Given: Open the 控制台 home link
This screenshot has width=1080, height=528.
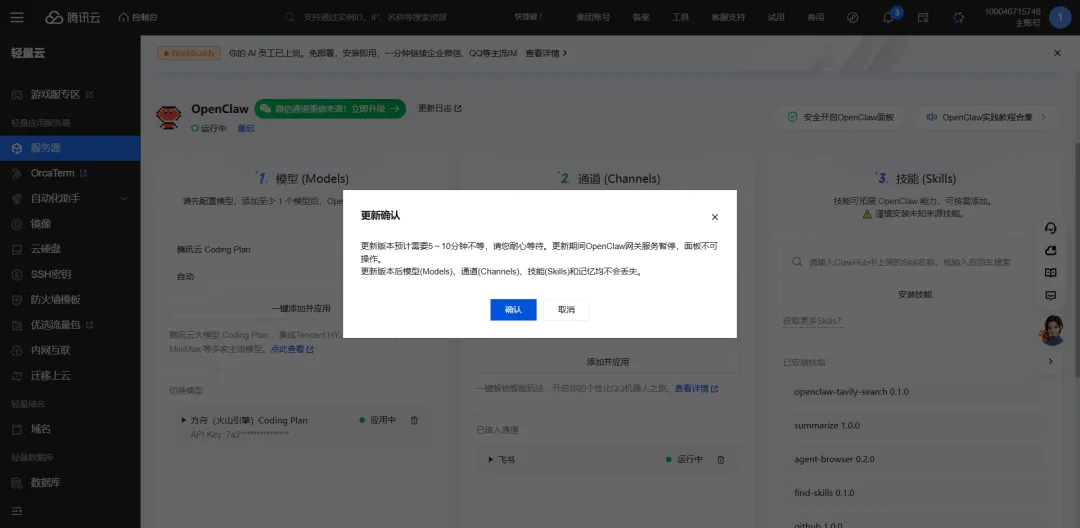Looking at the screenshot, I should pyautogui.click(x=138, y=17).
